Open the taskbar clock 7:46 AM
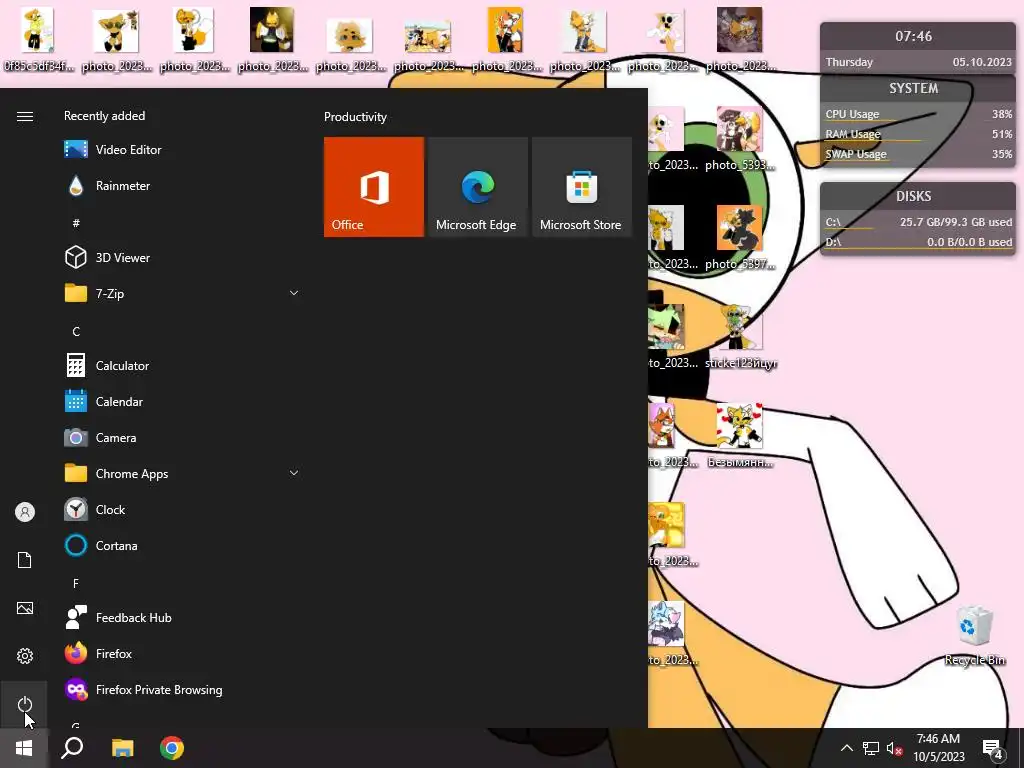The image size is (1024, 768). pos(938,748)
